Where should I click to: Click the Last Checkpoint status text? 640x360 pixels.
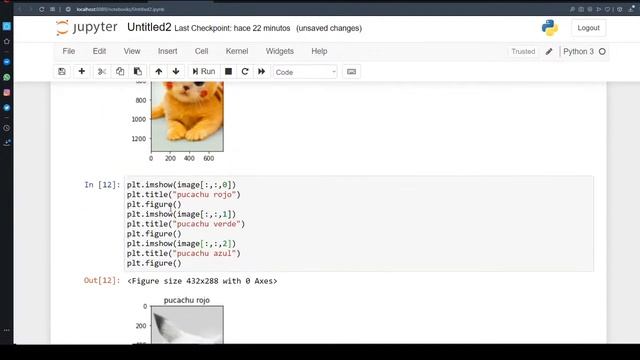(232, 28)
